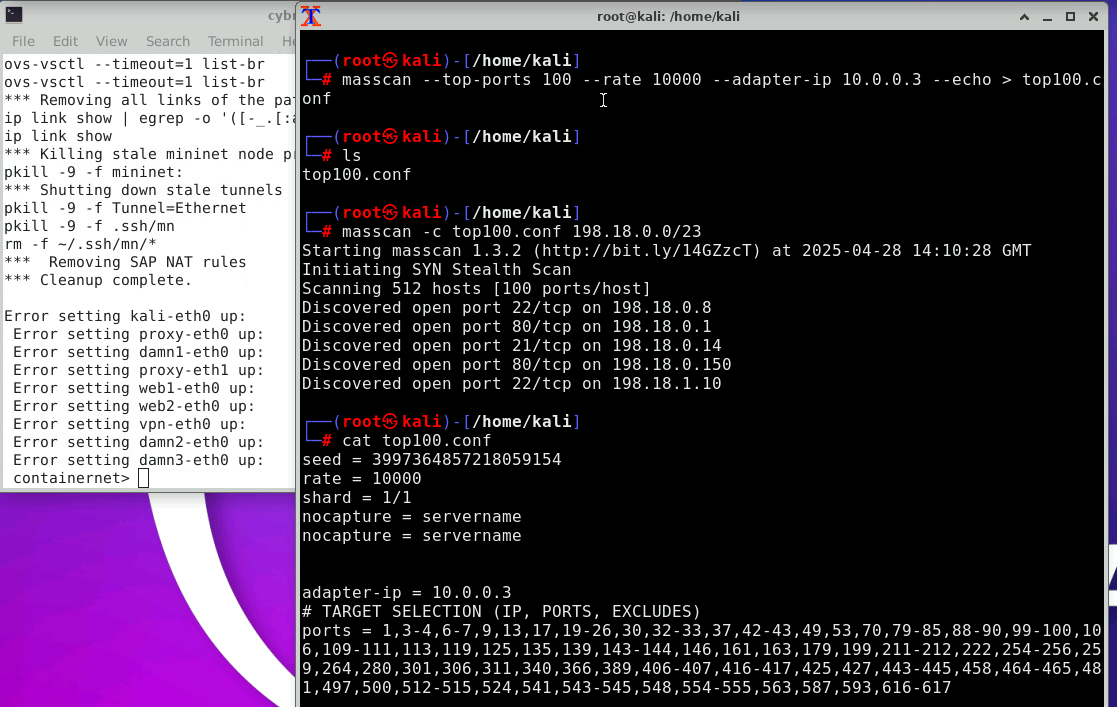Close the root@kali xterm window
The image size is (1117, 707).
[x=1093, y=17]
